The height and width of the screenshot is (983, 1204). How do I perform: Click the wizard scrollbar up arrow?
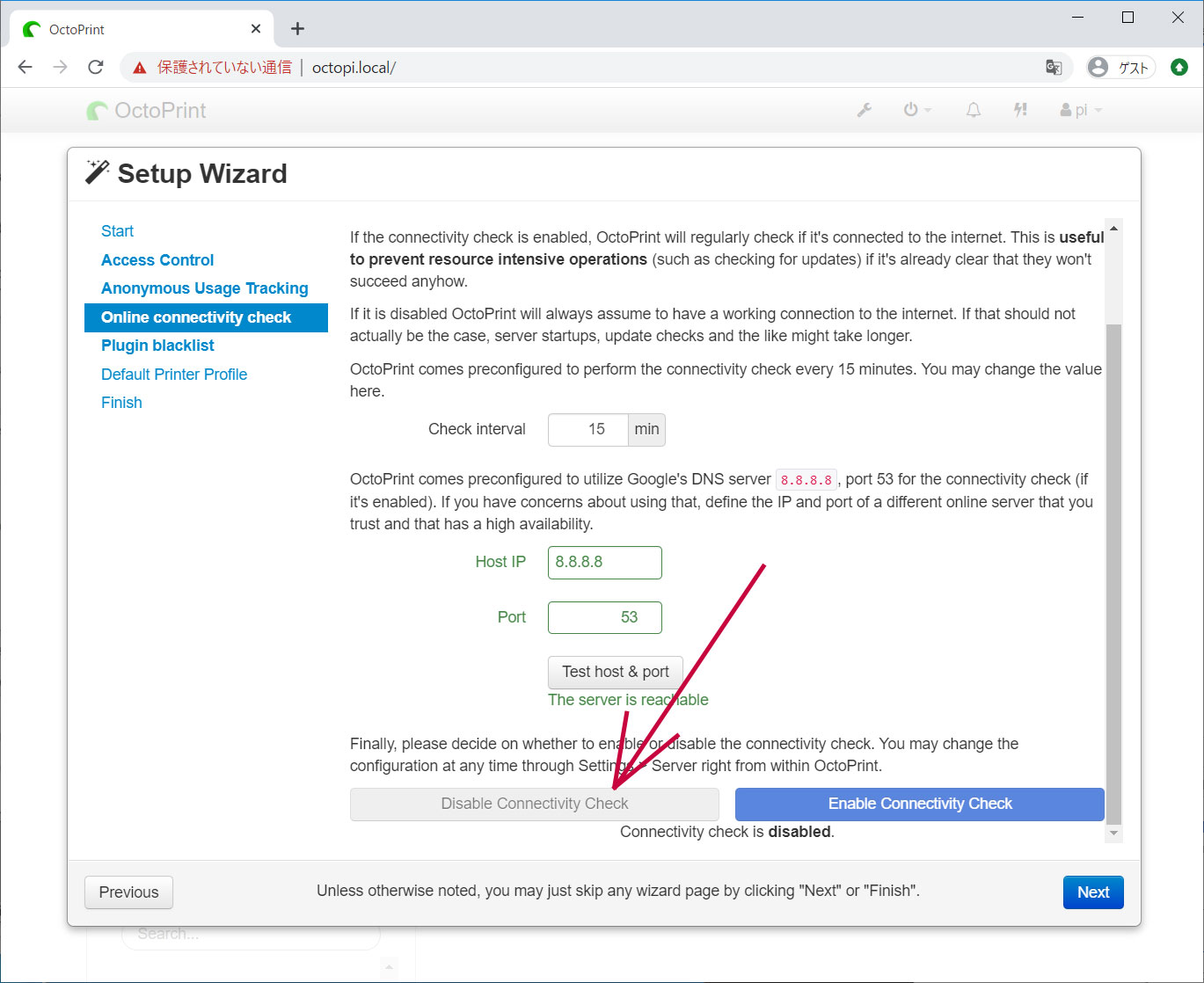click(1114, 229)
